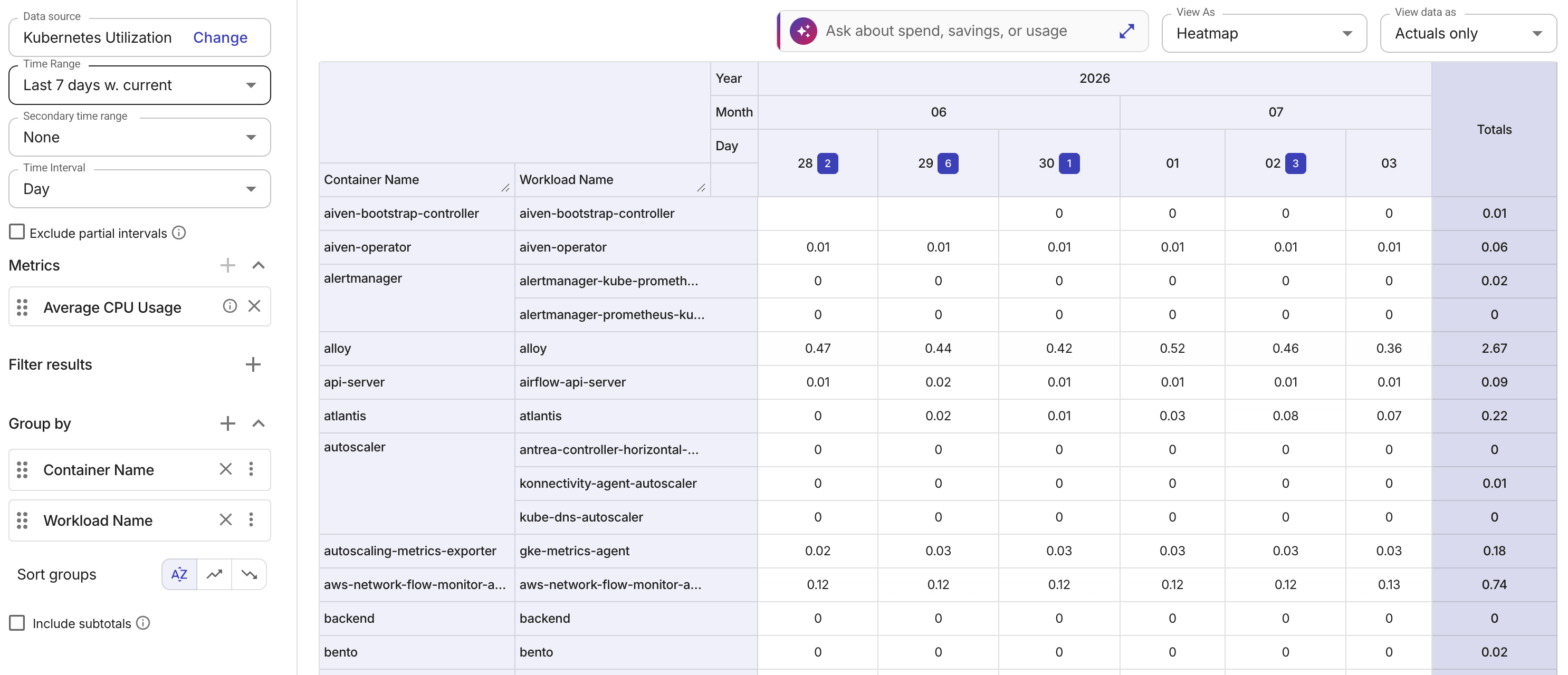The width and height of the screenshot is (1568, 675).
Task: Change the Kubernetes Utilization data source
Action: tap(221, 38)
